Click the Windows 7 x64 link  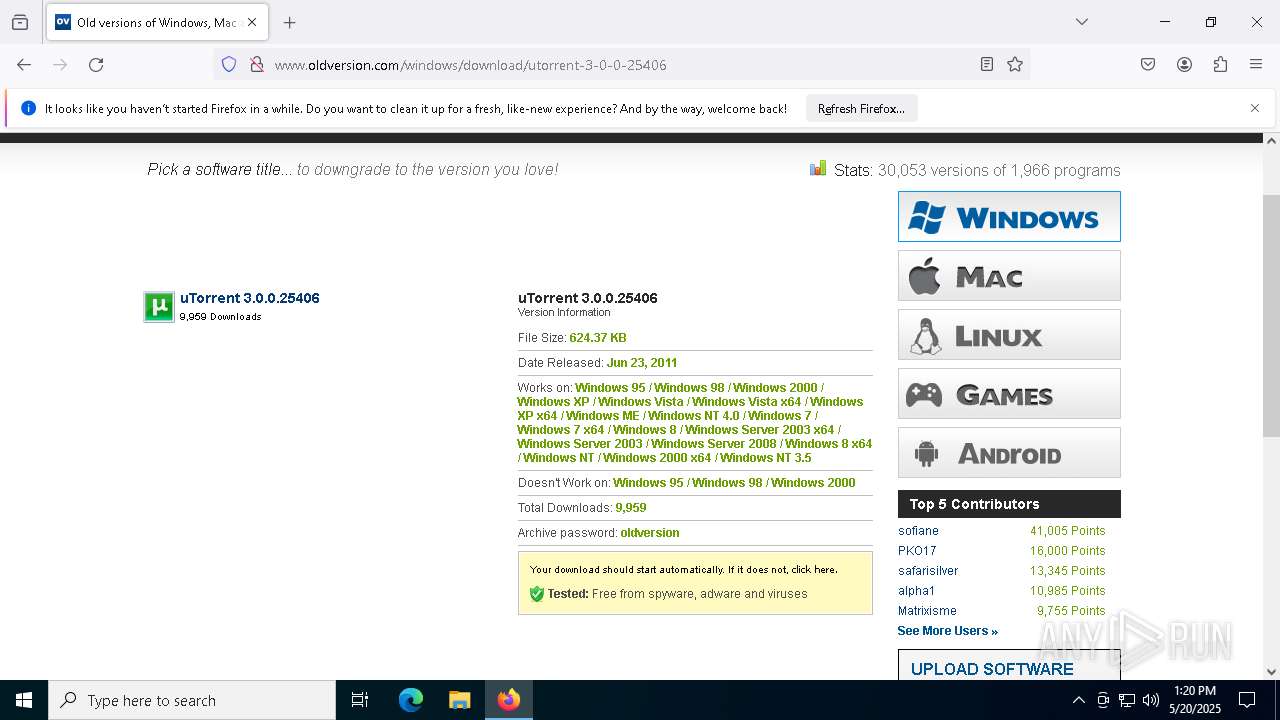(561, 430)
